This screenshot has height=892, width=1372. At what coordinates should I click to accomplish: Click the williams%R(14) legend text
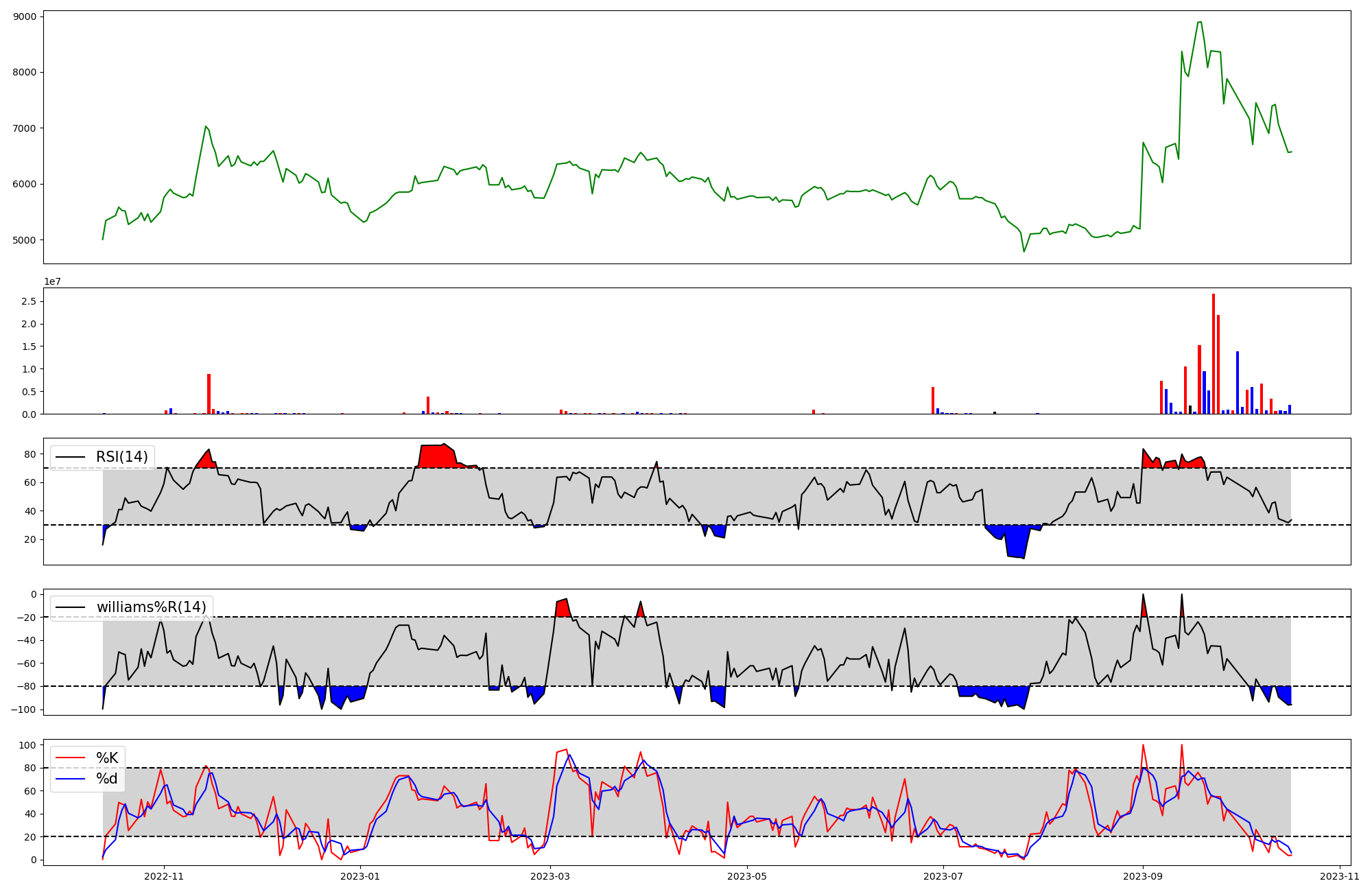click(x=151, y=607)
